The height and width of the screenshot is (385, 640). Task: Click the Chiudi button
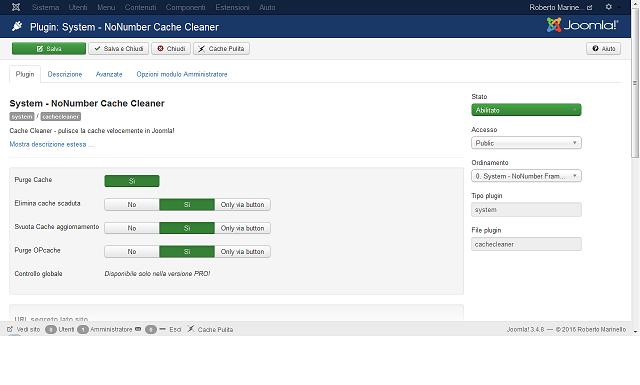[x=171, y=49]
